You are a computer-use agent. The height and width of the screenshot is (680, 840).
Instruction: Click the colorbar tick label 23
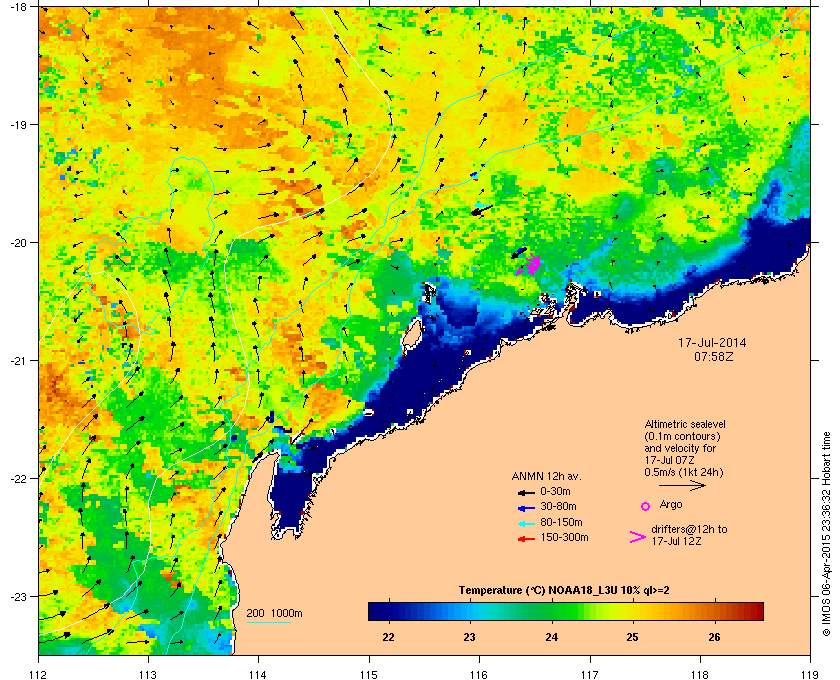click(469, 637)
